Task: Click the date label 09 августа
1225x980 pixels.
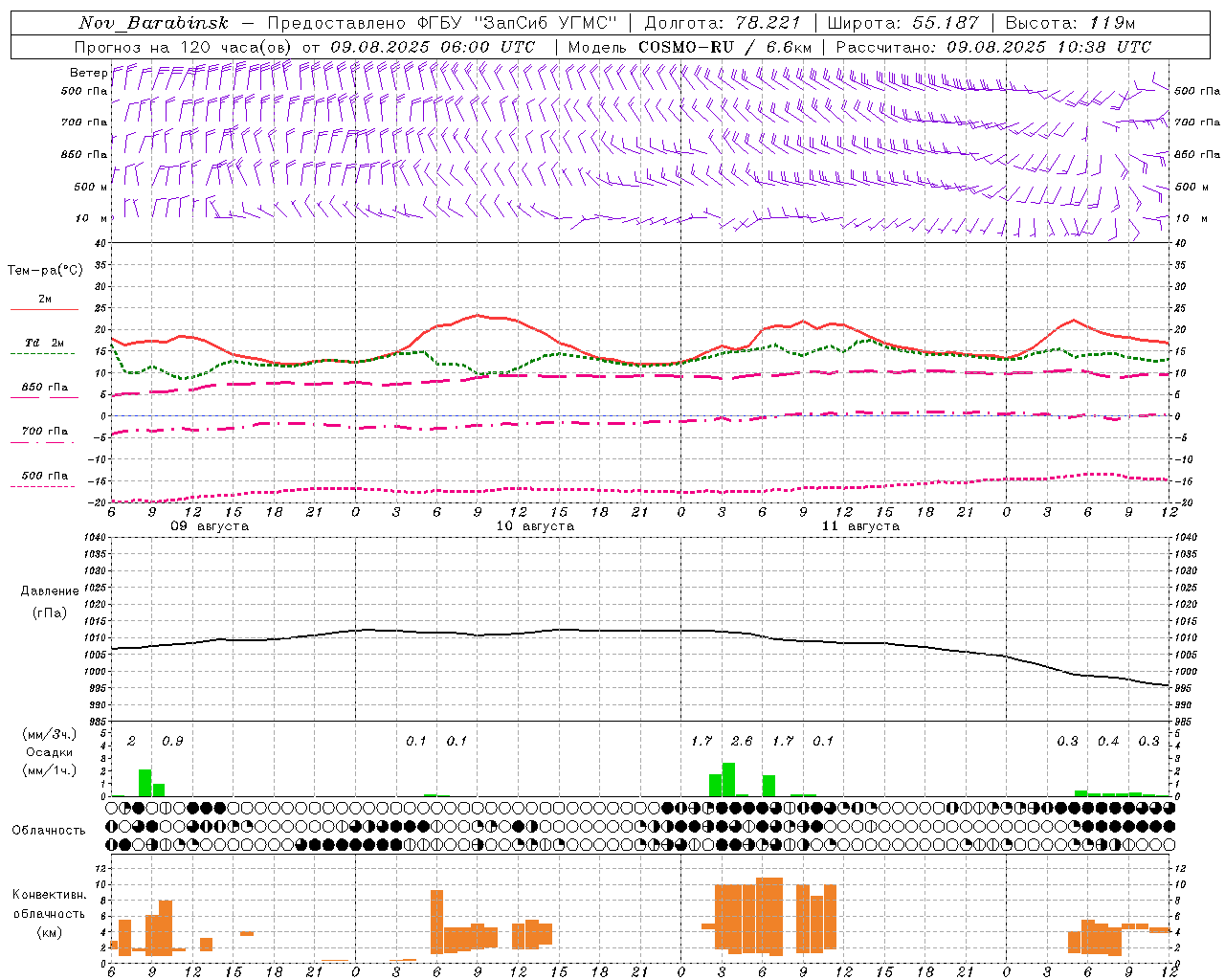Action: pos(210,526)
